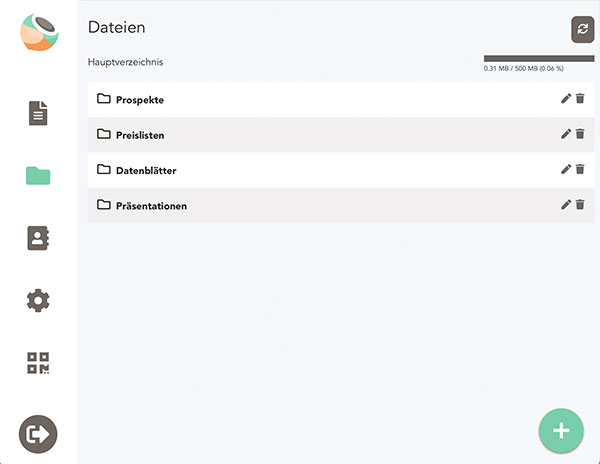
Task: Click the app logo at top left
Action: pyautogui.click(x=39, y=33)
